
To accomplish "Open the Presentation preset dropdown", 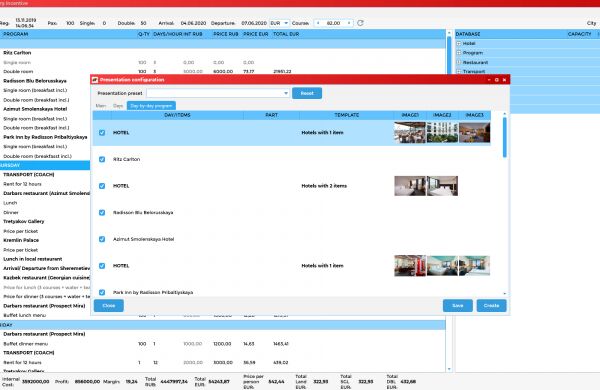I will (286, 93).
